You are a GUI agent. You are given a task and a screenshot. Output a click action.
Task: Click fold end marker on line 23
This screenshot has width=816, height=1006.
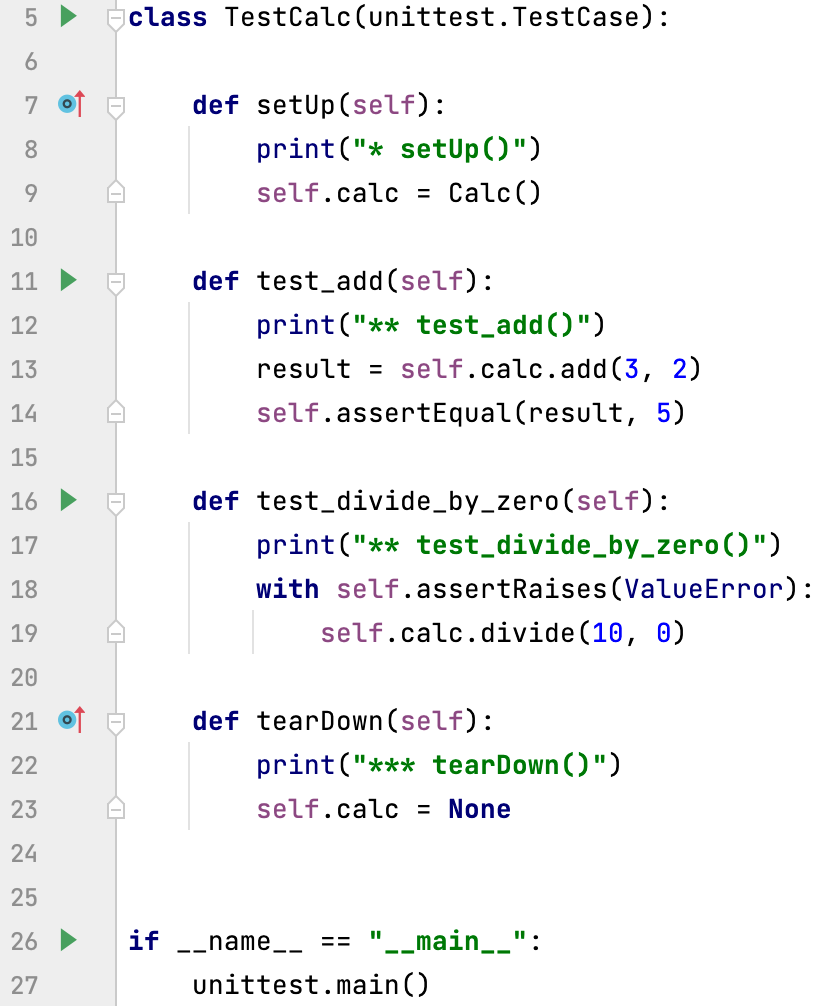coord(115,808)
